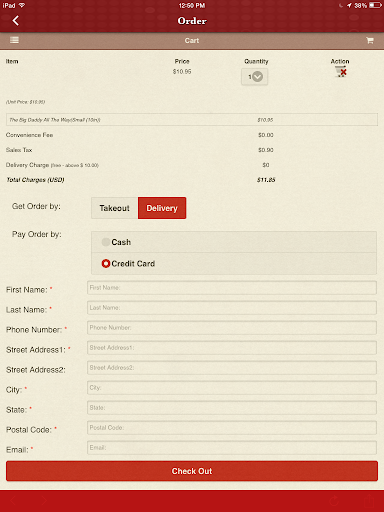Open the shopping cart icon
Viewport: 384px width, 512px height.
(370, 40)
